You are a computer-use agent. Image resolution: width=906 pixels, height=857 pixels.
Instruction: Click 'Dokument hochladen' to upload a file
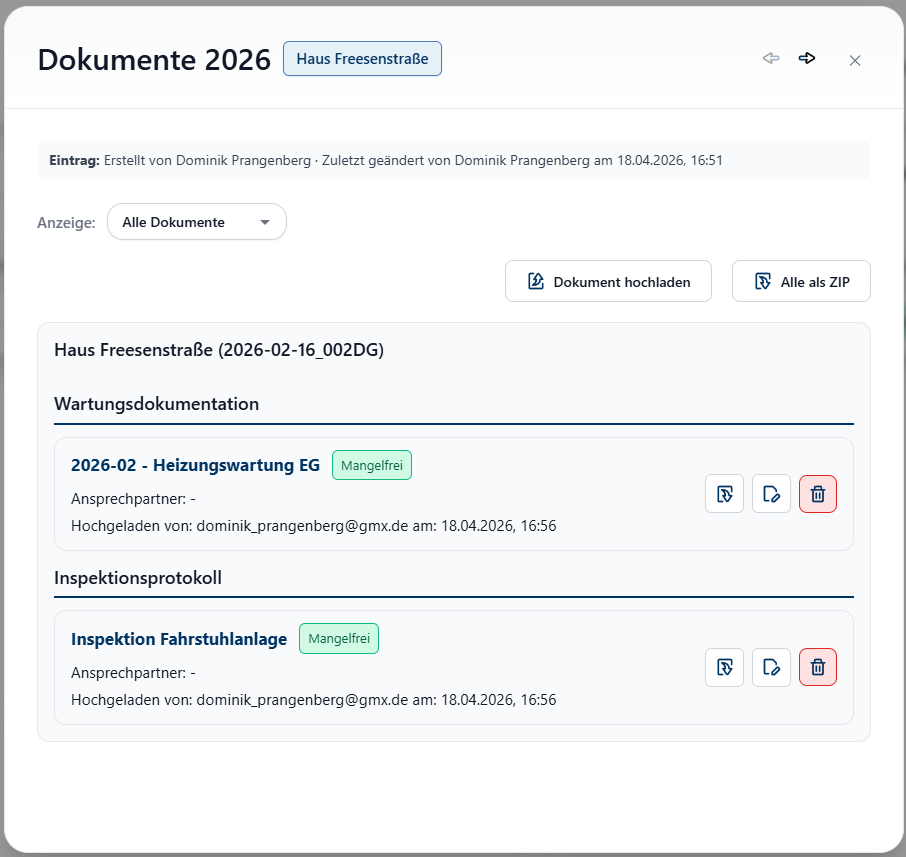608,281
